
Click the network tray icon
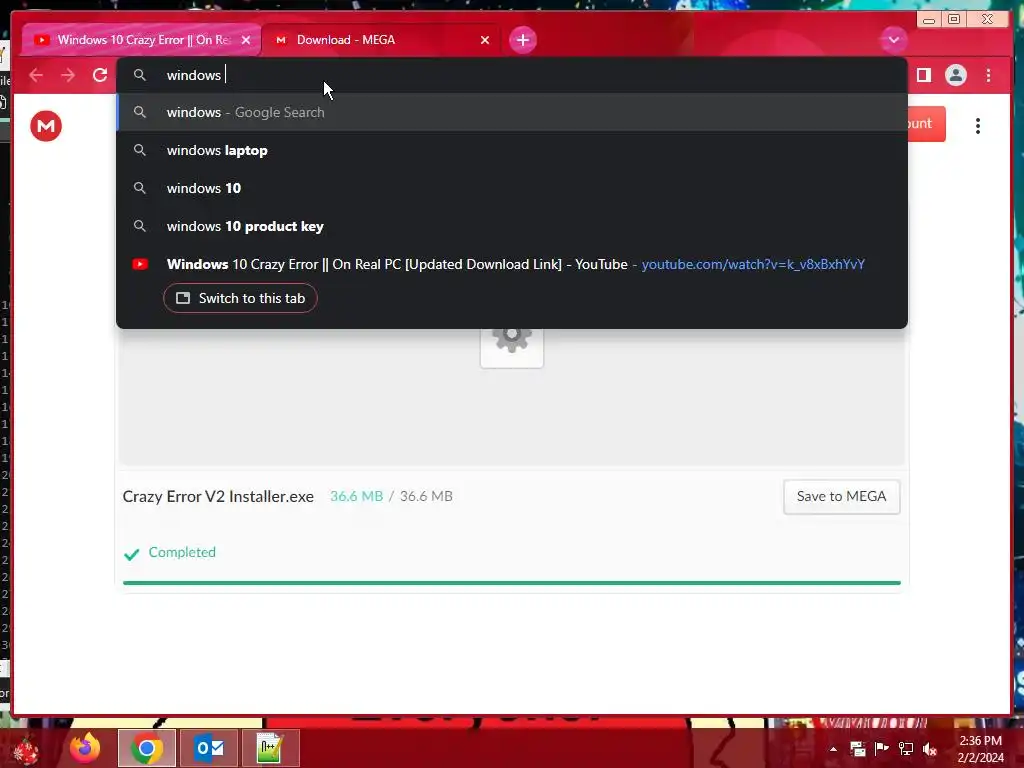point(906,749)
